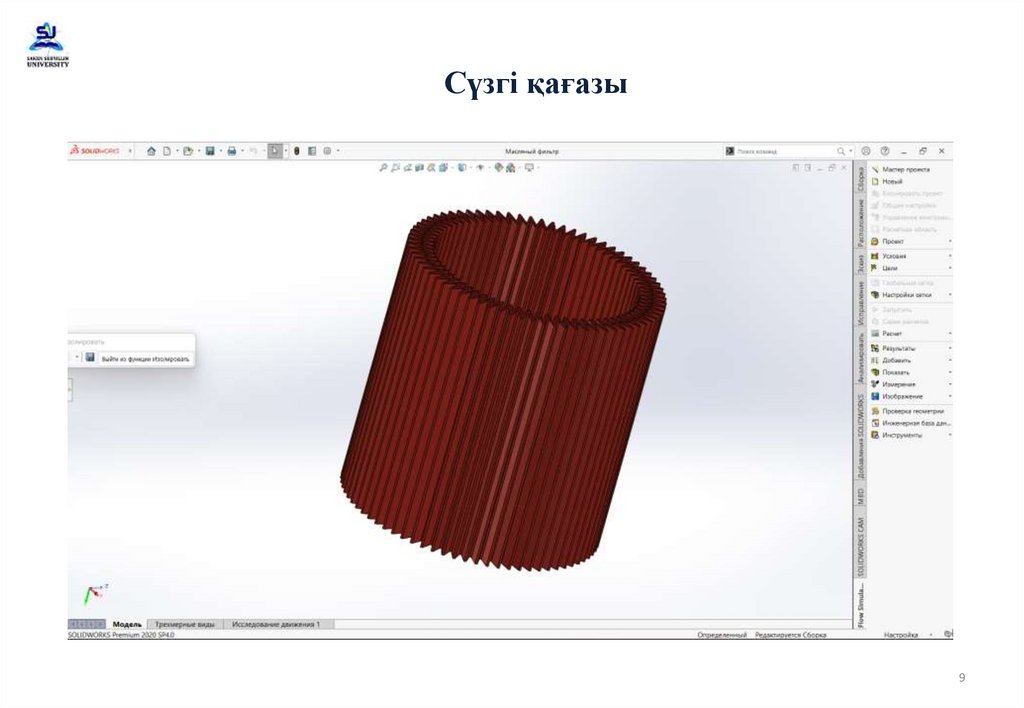Click the Проверка геометрии icon
Screen dimensions: 1024x708
coord(908,411)
